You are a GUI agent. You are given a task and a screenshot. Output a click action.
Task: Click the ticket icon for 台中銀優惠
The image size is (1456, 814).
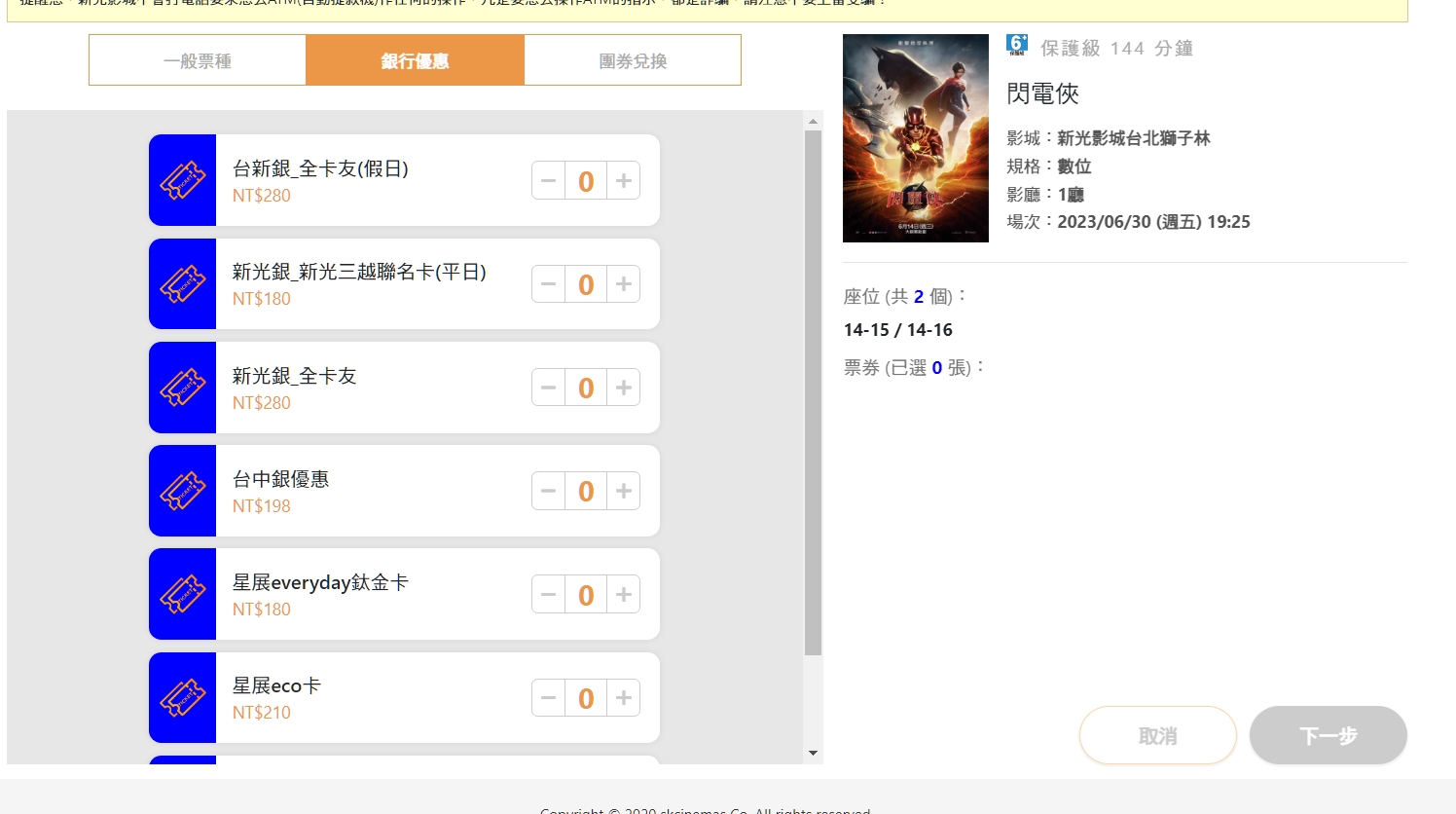pyautogui.click(x=182, y=491)
